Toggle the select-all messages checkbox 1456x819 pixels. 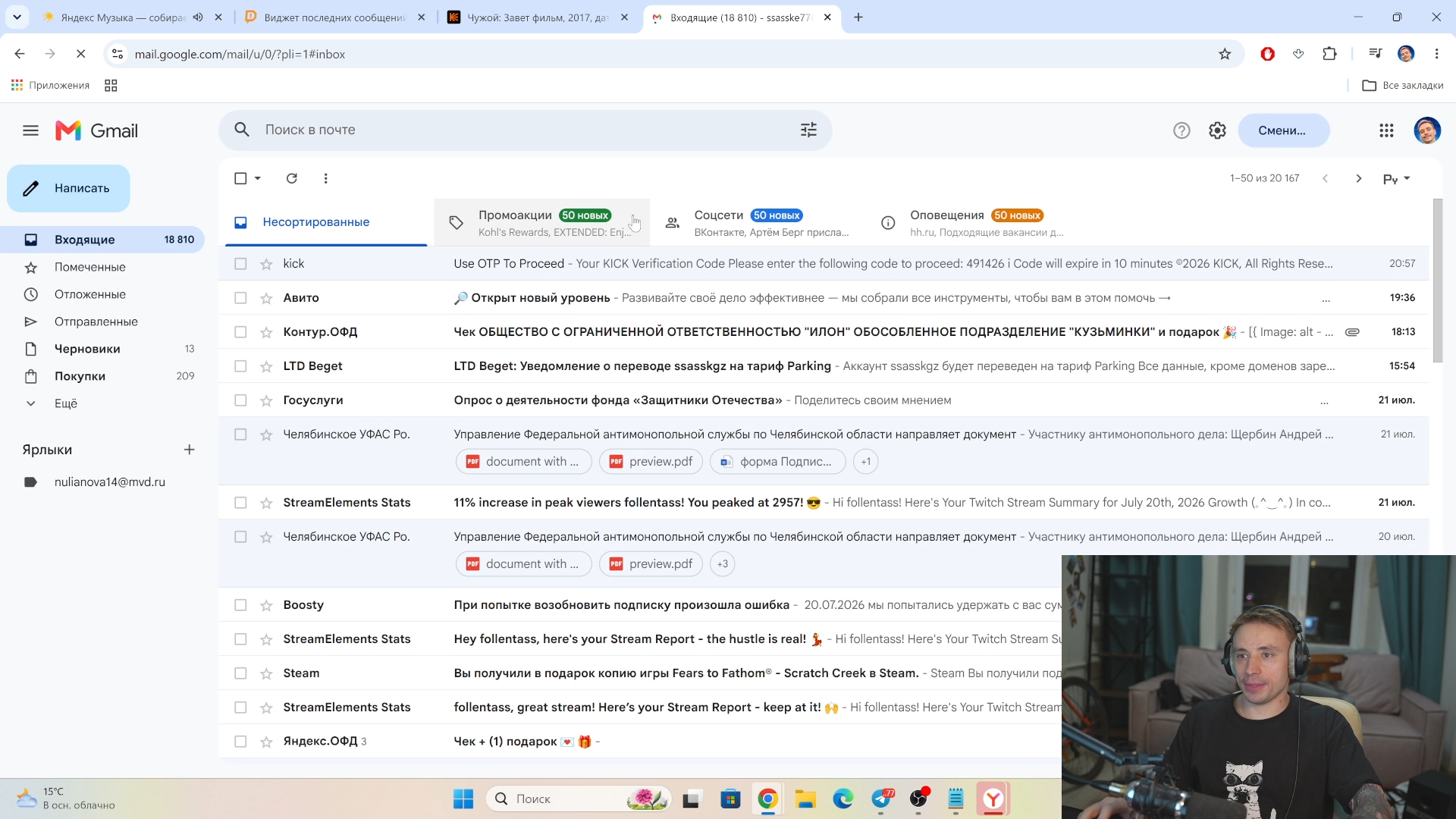(x=240, y=178)
